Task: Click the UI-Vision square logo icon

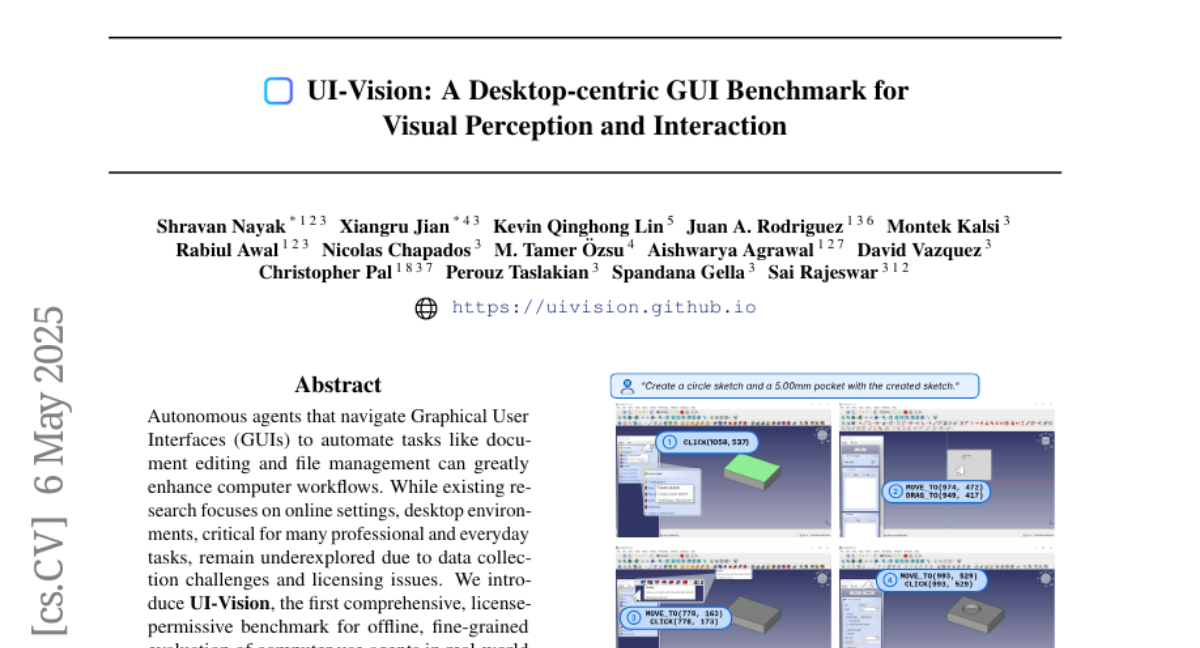Action: [x=278, y=91]
